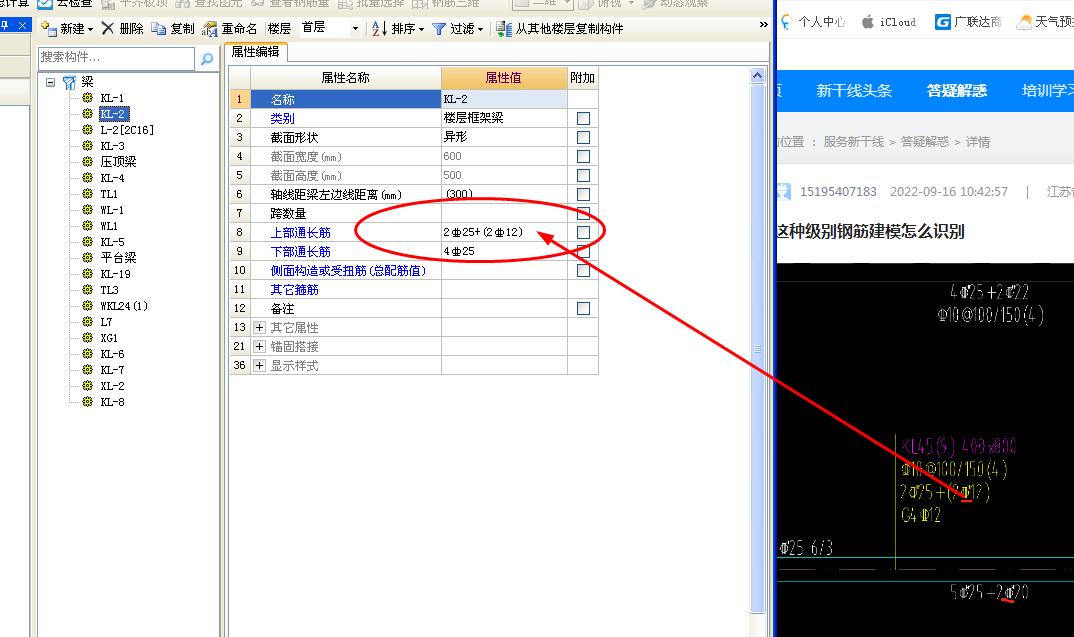The width and height of the screenshot is (1074, 637).
Task: Open 培训学习 nav tab on webpage
Action: click(x=1047, y=90)
